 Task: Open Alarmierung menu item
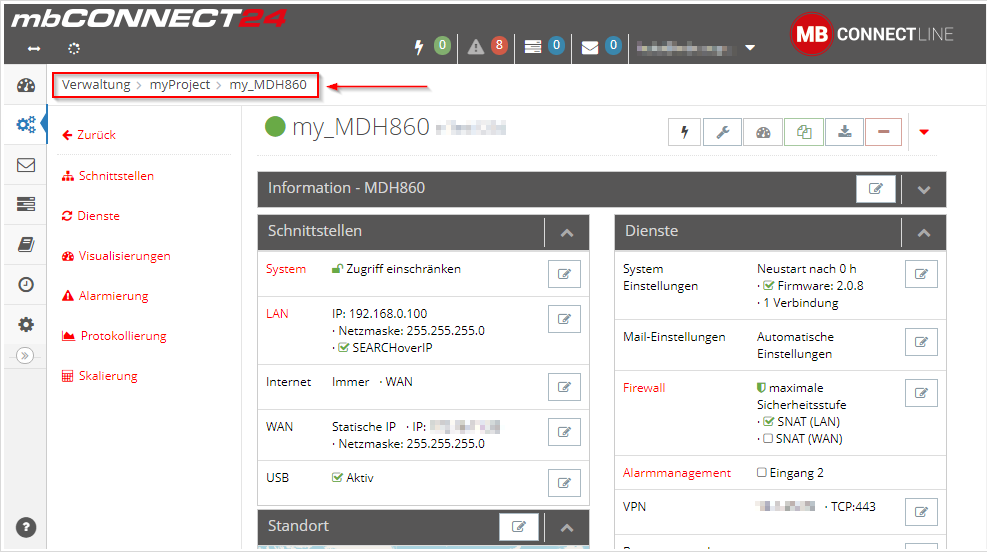pyautogui.click(x=105, y=296)
